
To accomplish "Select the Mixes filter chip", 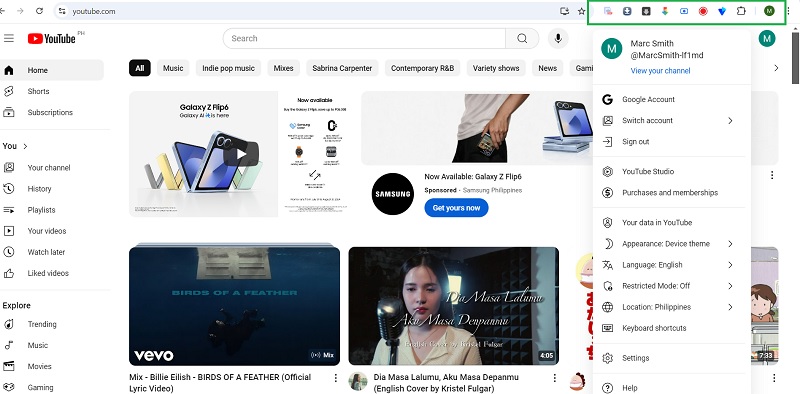I will (x=283, y=68).
